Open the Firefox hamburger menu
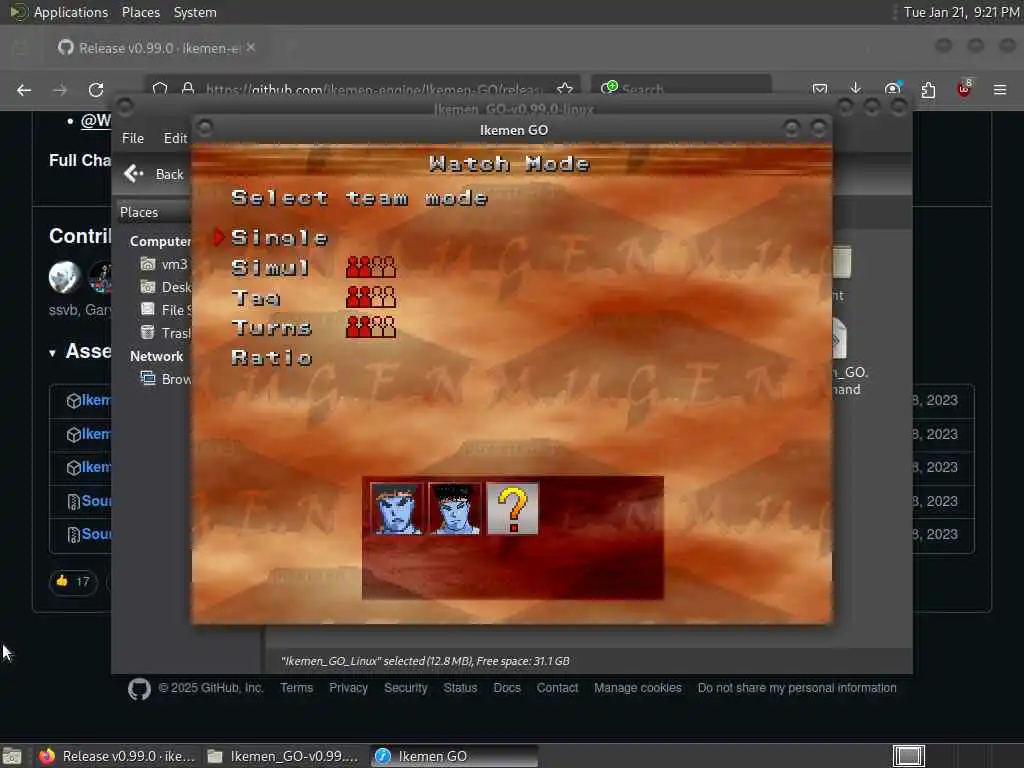This screenshot has height=768, width=1024. point(1000,89)
